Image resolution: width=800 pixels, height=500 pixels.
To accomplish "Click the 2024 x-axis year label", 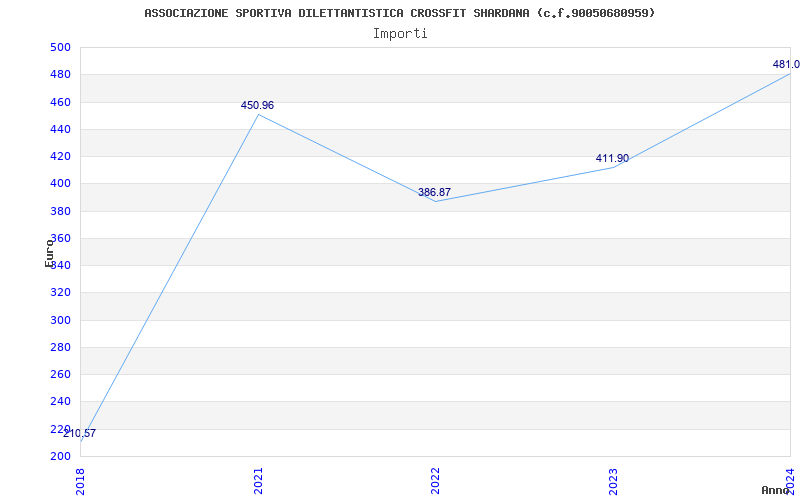I will coord(790,481).
